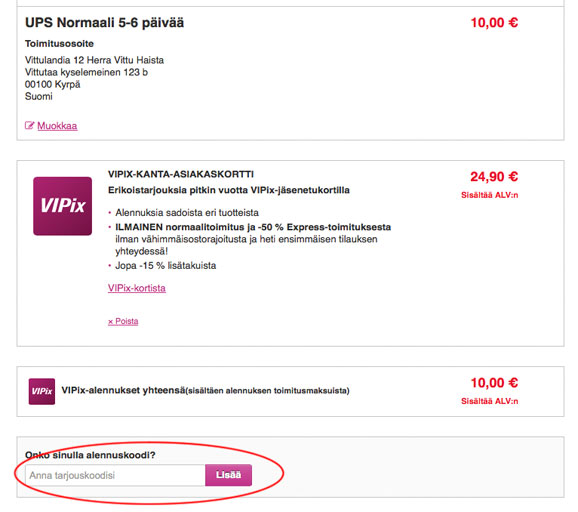Click the Jopa -15 % lisätakuista bullet
Viewport: 578px width, 512px height.
tap(166, 266)
